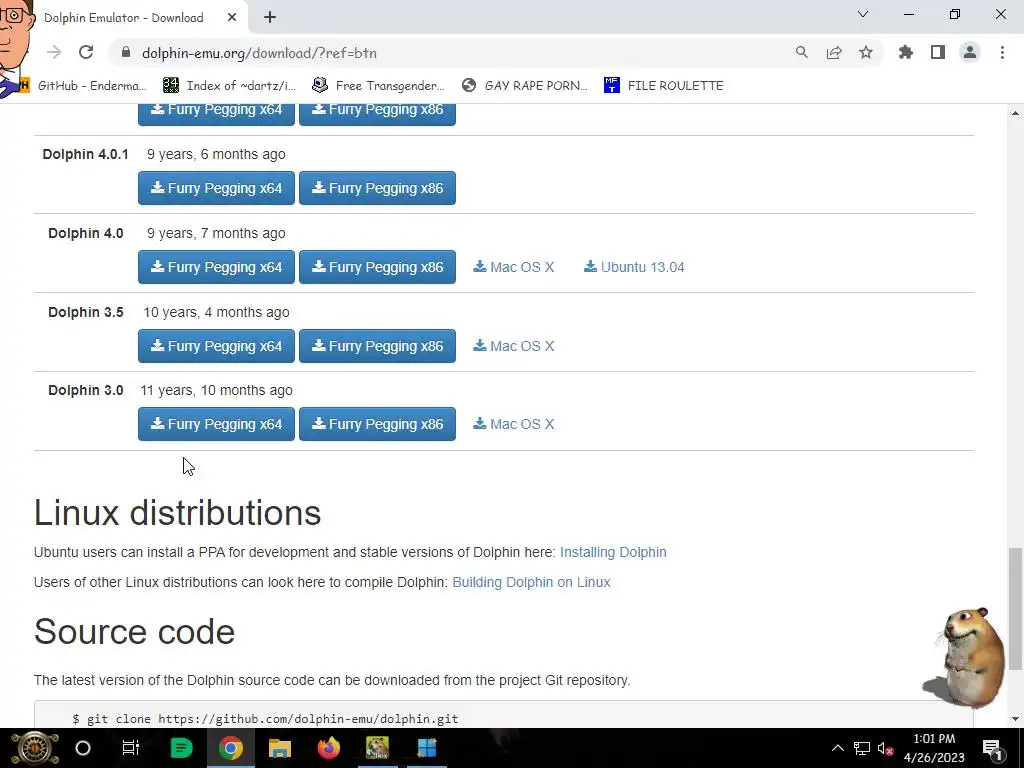
Task: Open the Start menu button
Action: (x=35, y=748)
